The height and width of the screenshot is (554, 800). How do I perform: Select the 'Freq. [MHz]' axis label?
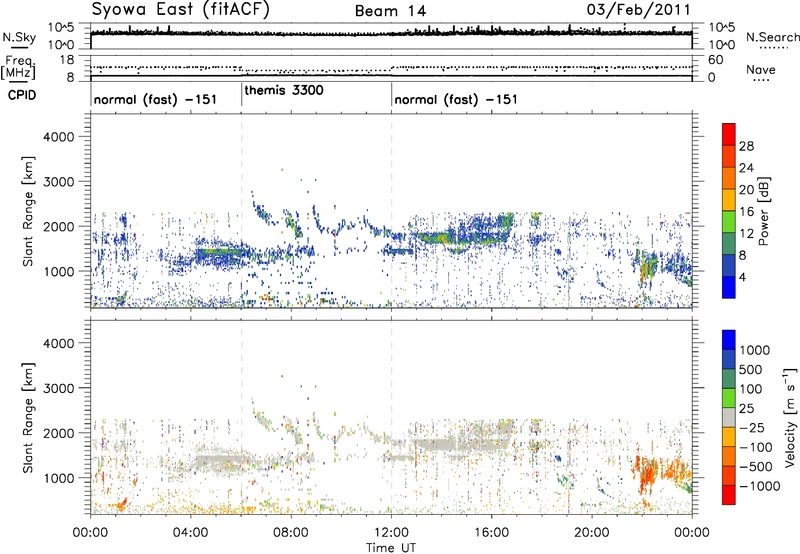pyautogui.click(x=19, y=68)
